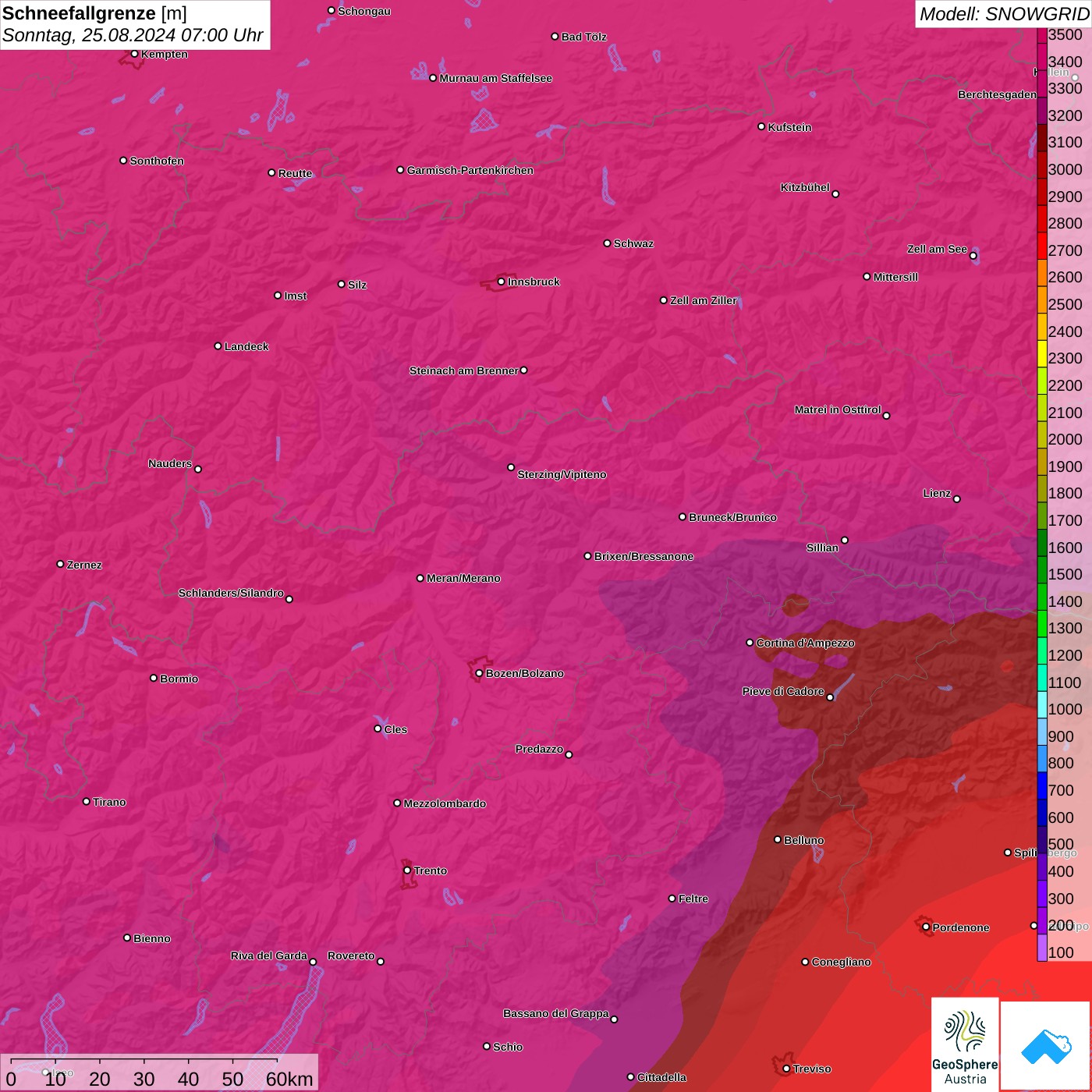This screenshot has width=1092, height=1092.
Task: Click the 3100 m dark red swatch
Action: 1042,136
